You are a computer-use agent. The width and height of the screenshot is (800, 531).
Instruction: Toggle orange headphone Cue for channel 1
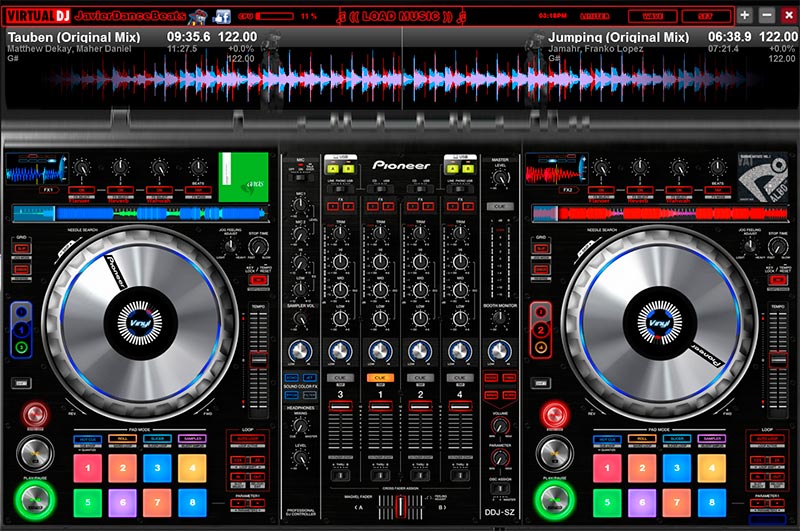tap(380, 378)
